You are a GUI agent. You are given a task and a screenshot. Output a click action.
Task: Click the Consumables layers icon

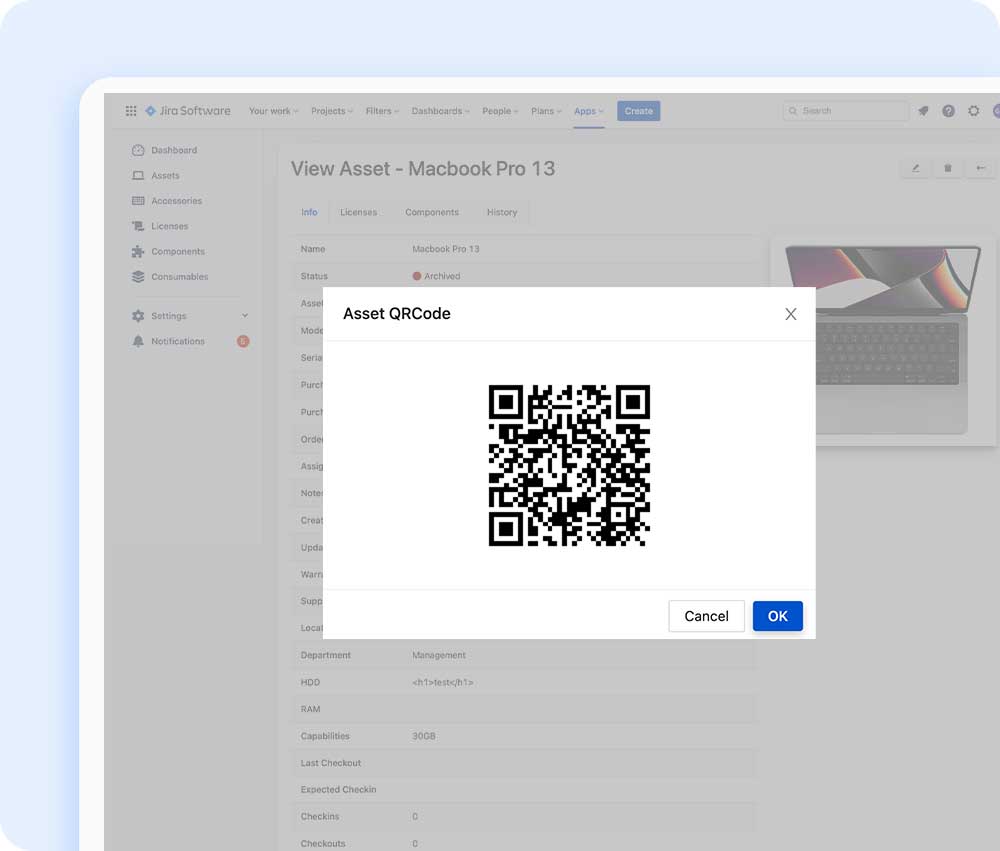point(138,277)
